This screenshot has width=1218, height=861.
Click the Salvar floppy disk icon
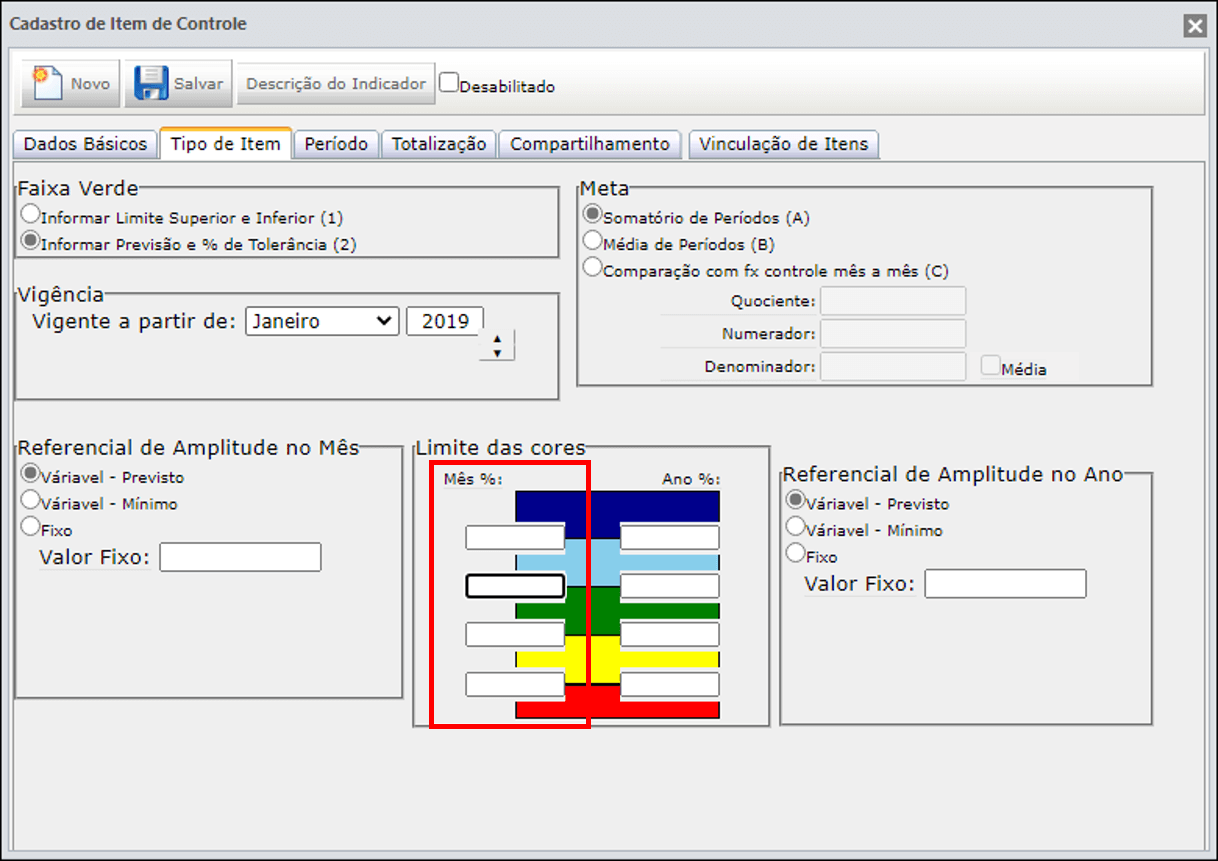click(x=151, y=83)
